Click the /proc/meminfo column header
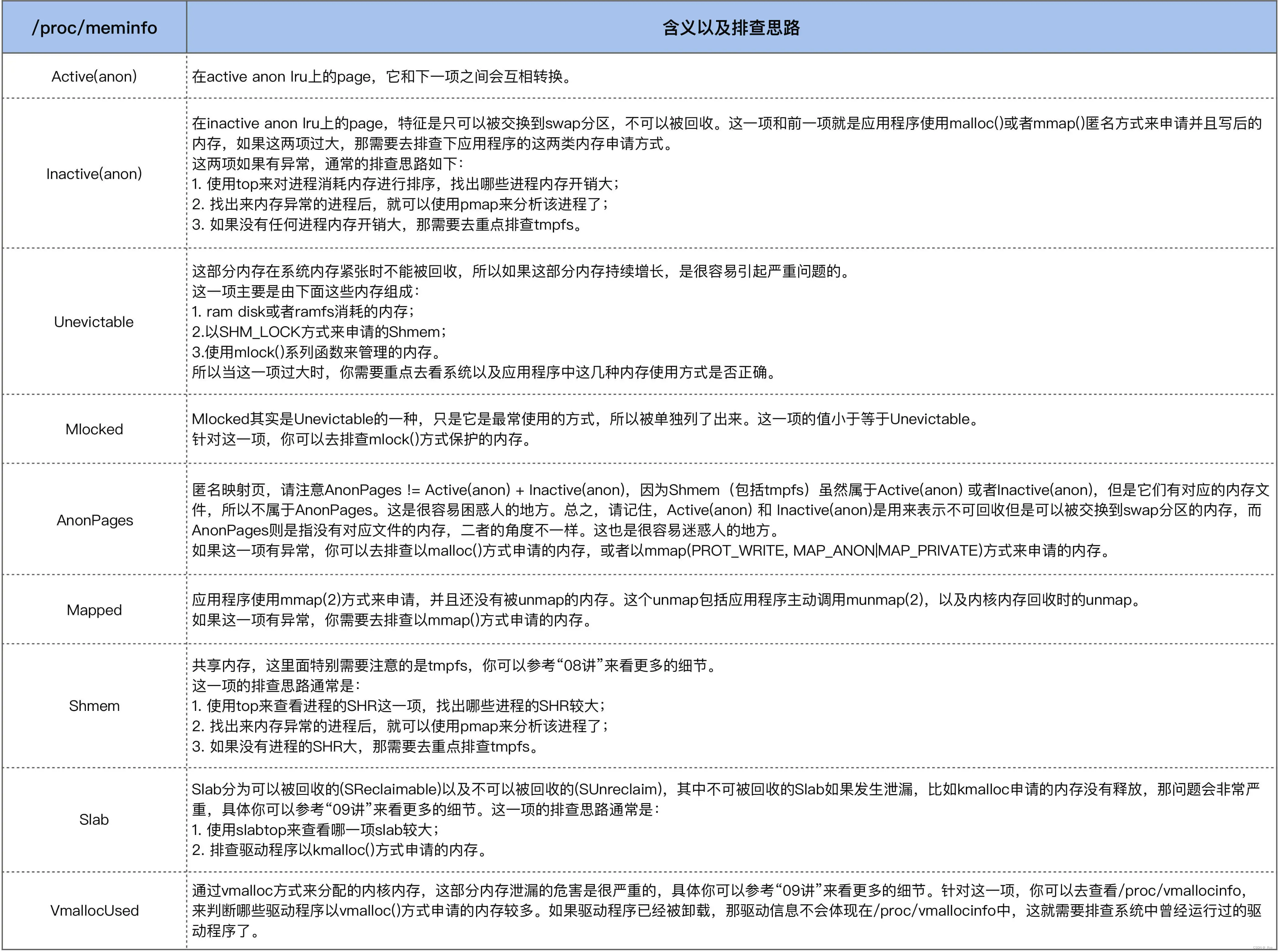The image size is (1279, 952). pos(94,28)
